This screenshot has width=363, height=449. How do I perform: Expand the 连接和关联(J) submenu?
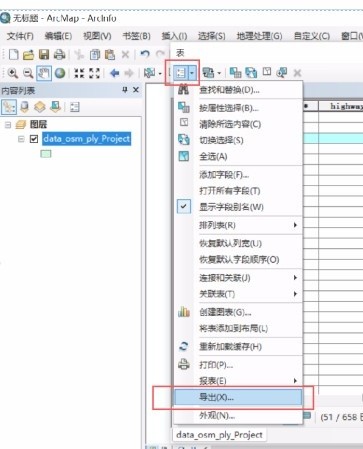[x=238, y=278]
